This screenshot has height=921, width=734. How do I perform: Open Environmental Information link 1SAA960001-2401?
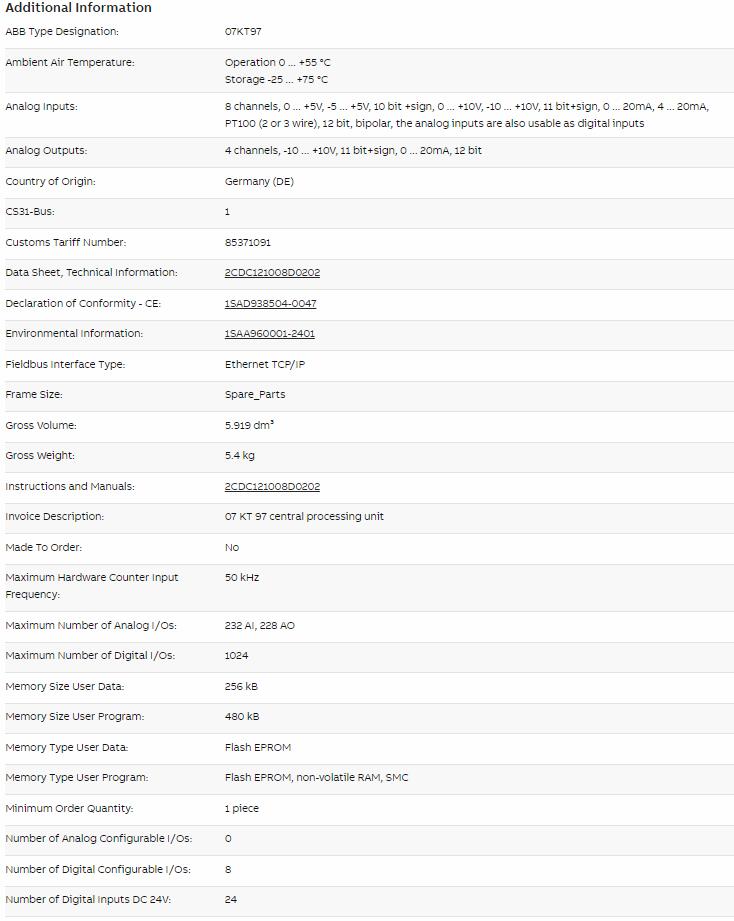pos(270,334)
